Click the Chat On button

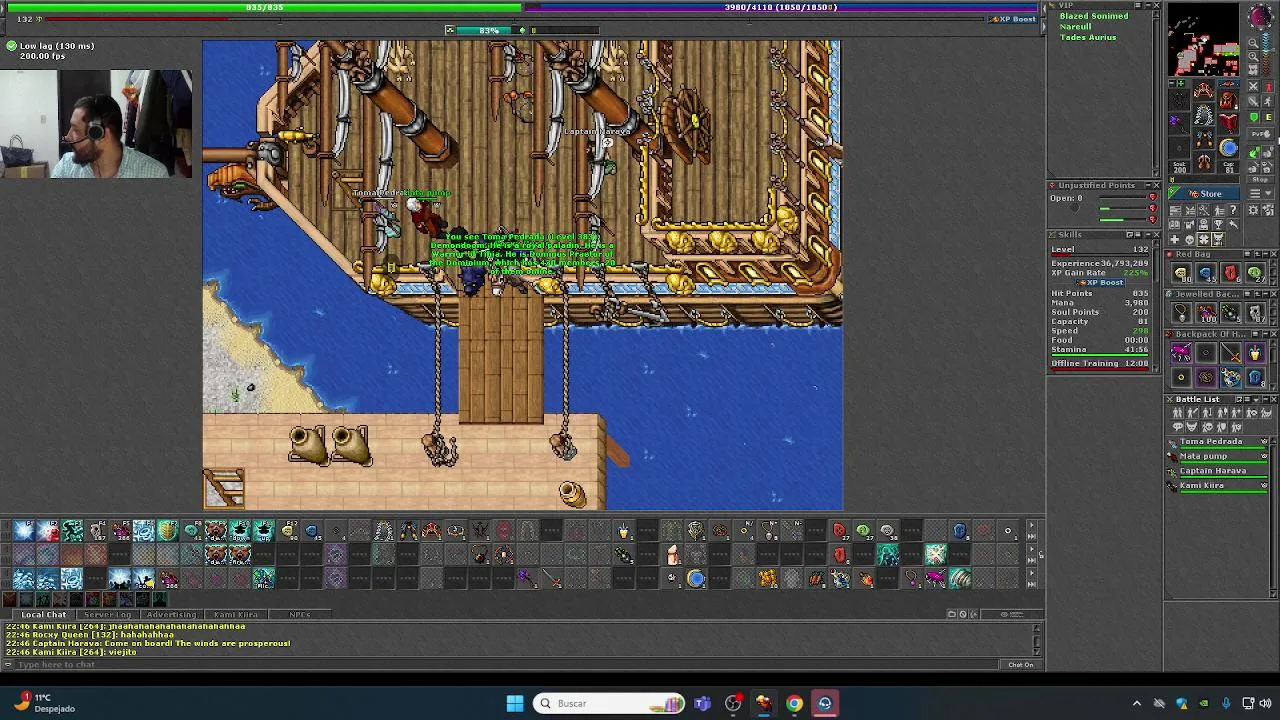1020,664
